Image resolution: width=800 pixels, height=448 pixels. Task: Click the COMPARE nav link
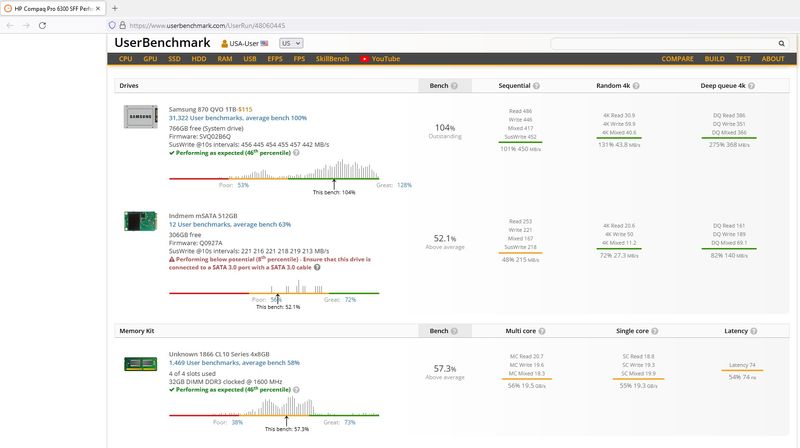[677, 59]
